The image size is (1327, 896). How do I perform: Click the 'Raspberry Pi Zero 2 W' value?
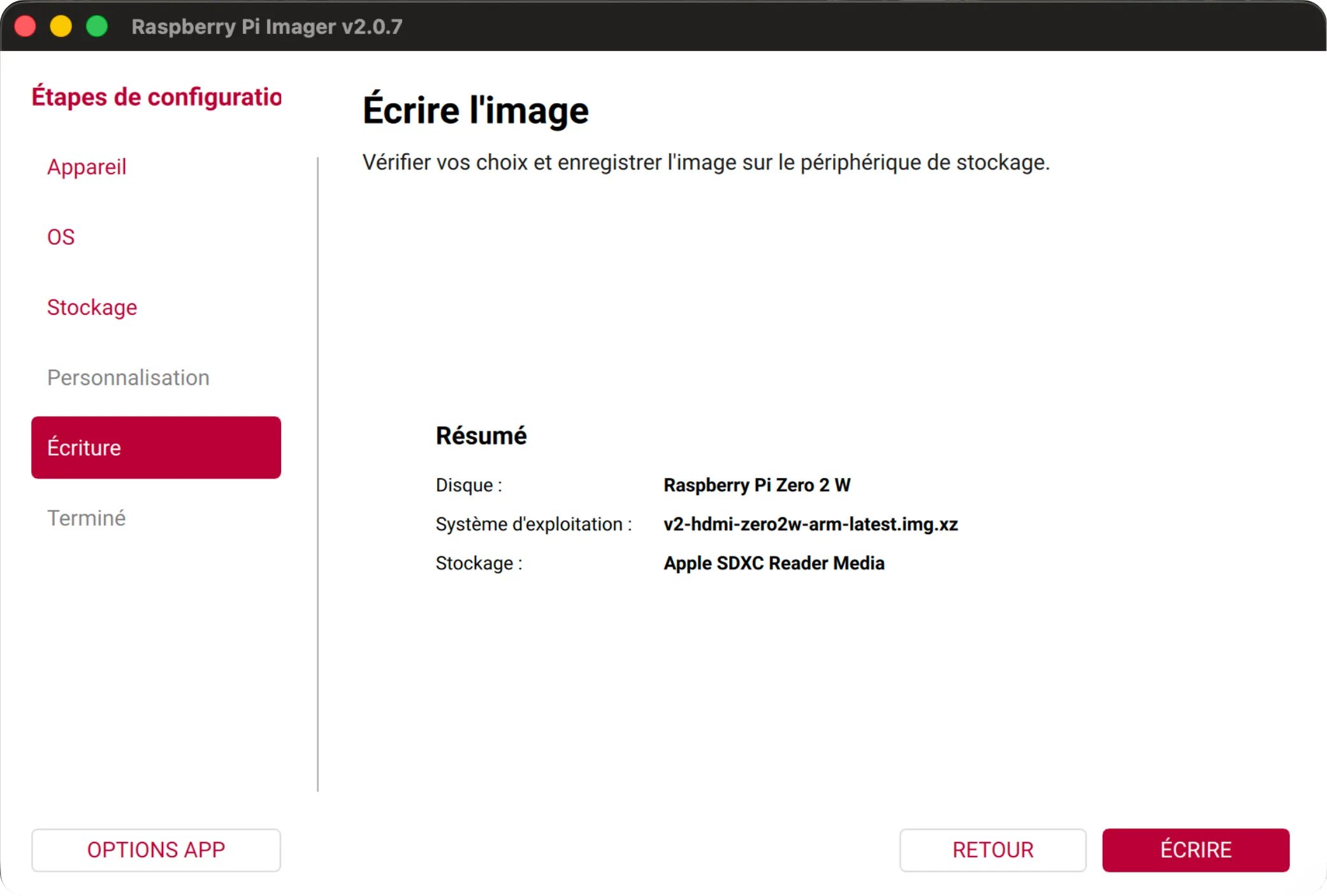tap(757, 485)
